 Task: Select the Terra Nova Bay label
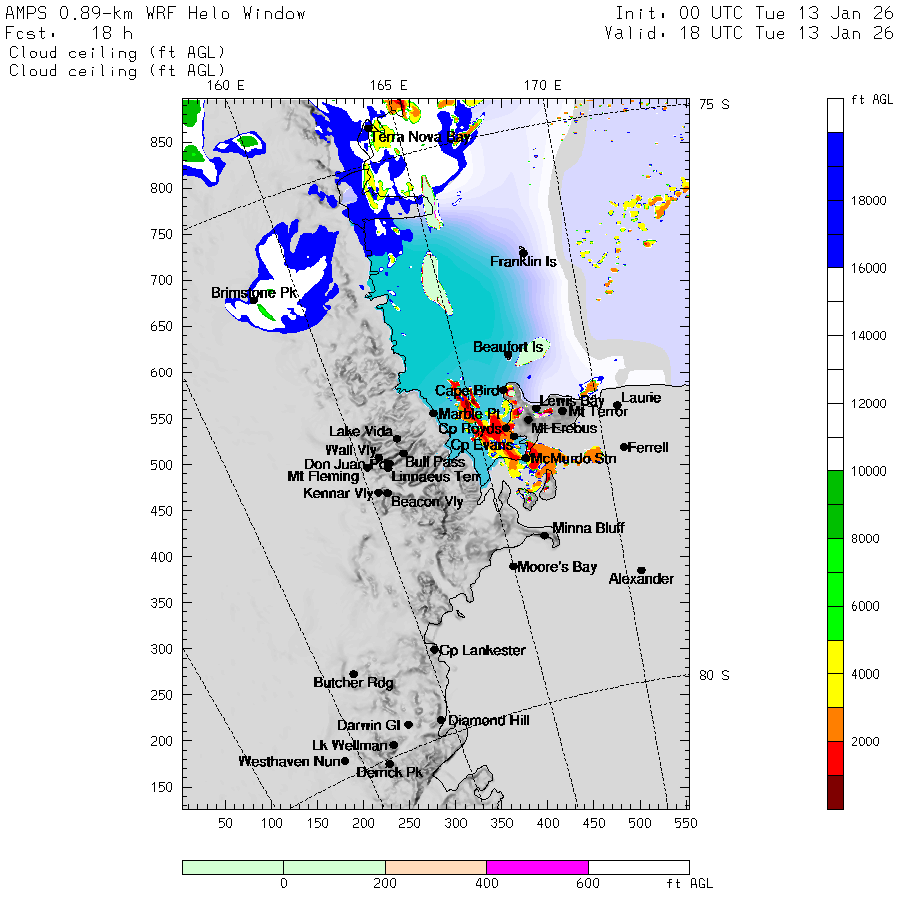(x=423, y=137)
